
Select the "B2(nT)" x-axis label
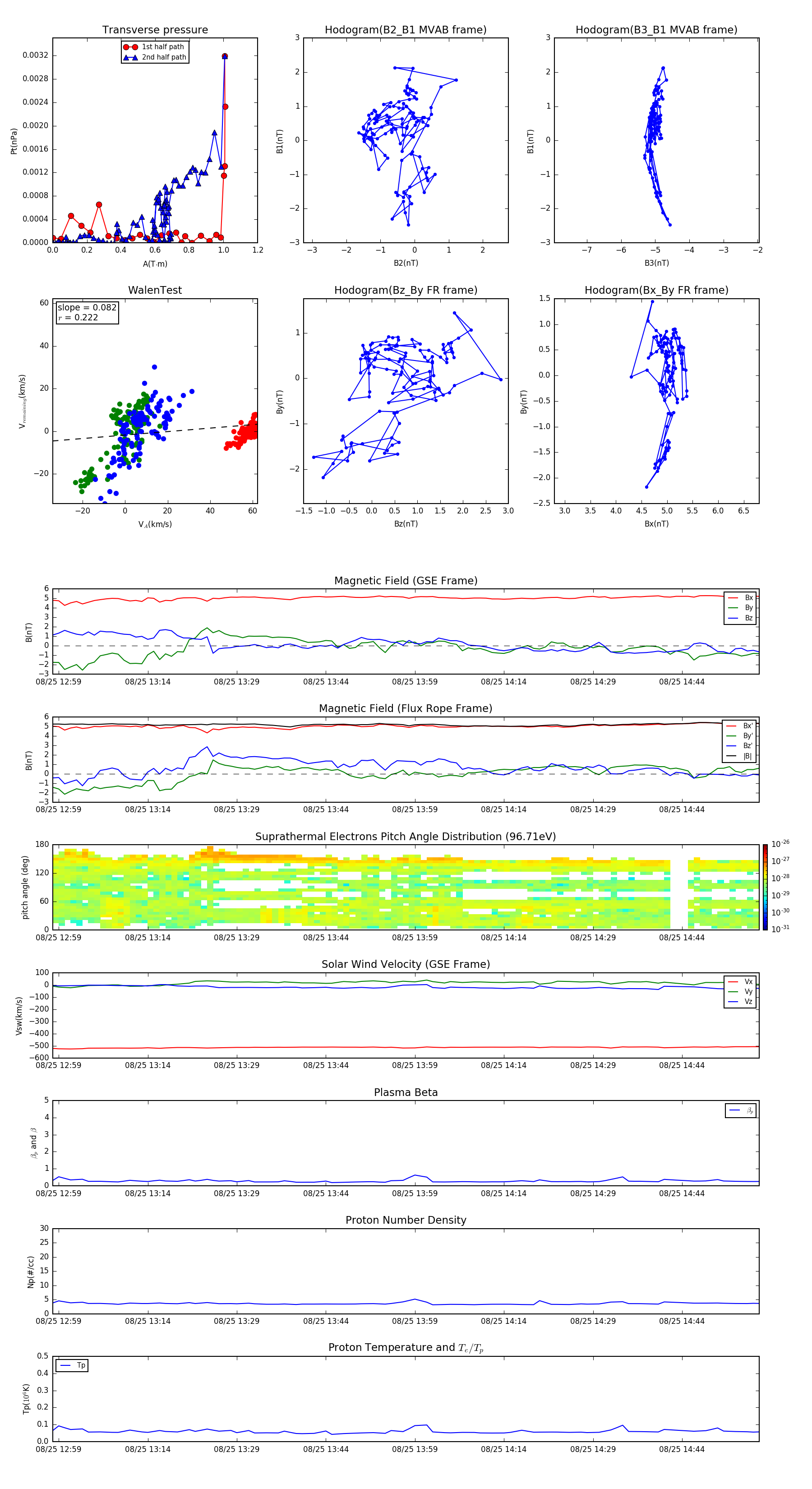[406, 263]
